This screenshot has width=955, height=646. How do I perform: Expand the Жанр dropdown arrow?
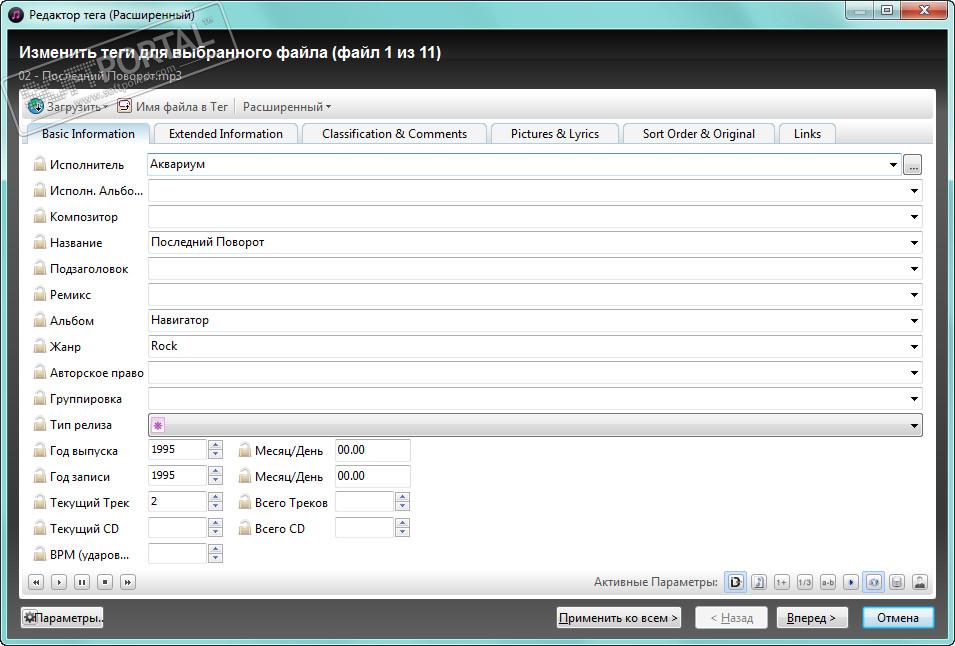tap(914, 346)
